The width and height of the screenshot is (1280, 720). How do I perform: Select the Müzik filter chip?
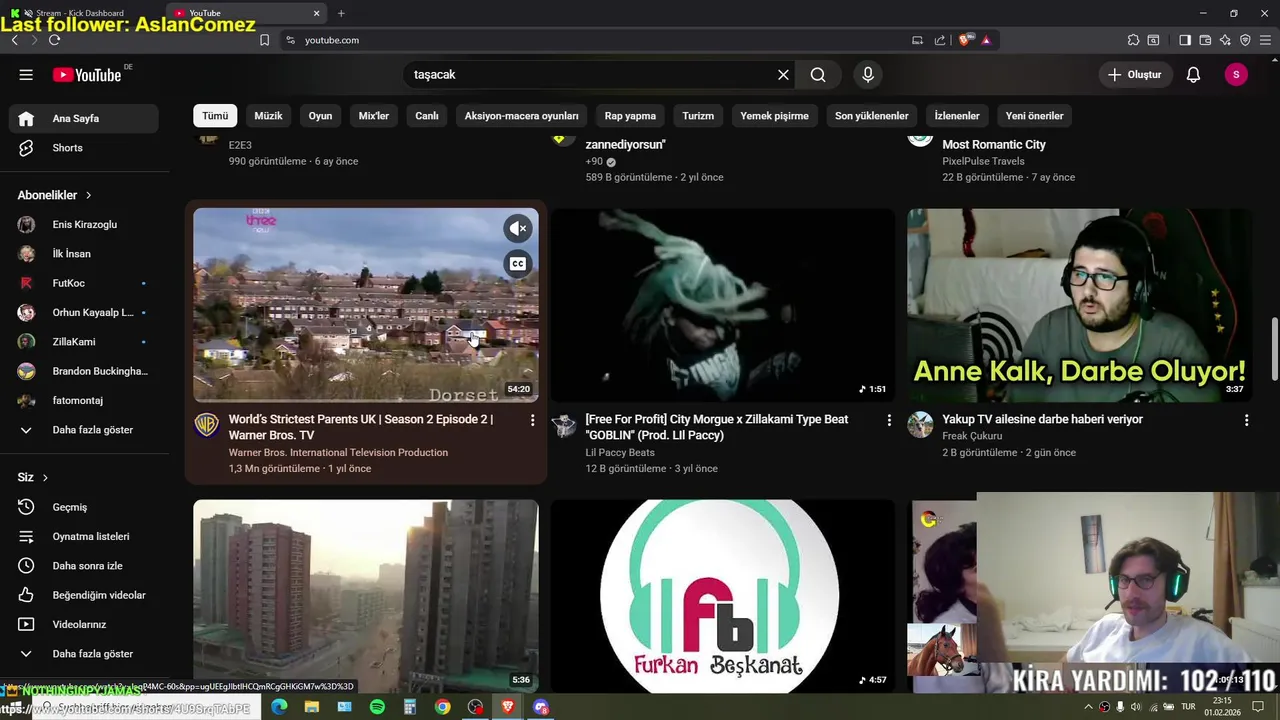tap(268, 116)
